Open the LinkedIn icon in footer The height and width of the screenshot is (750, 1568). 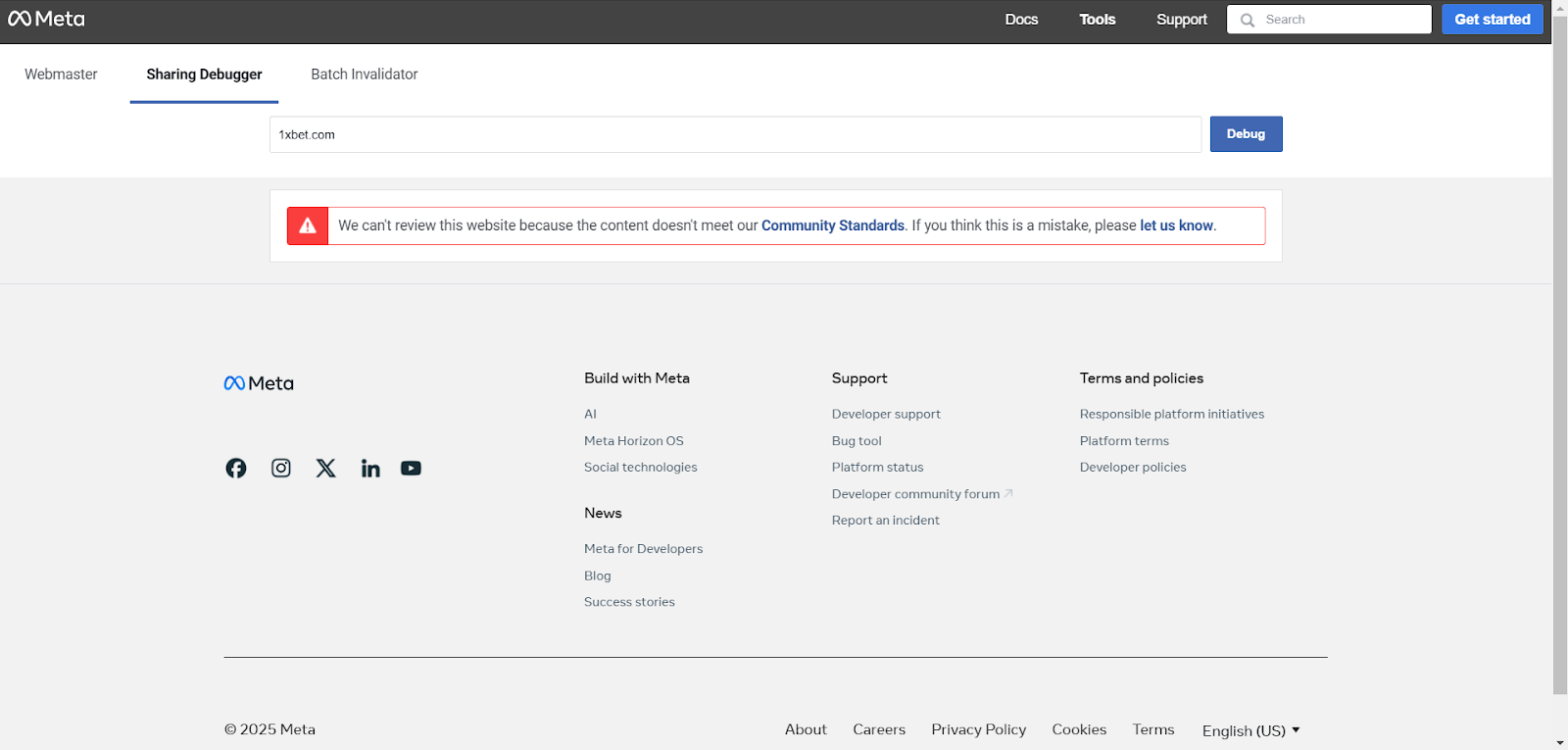(370, 469)
